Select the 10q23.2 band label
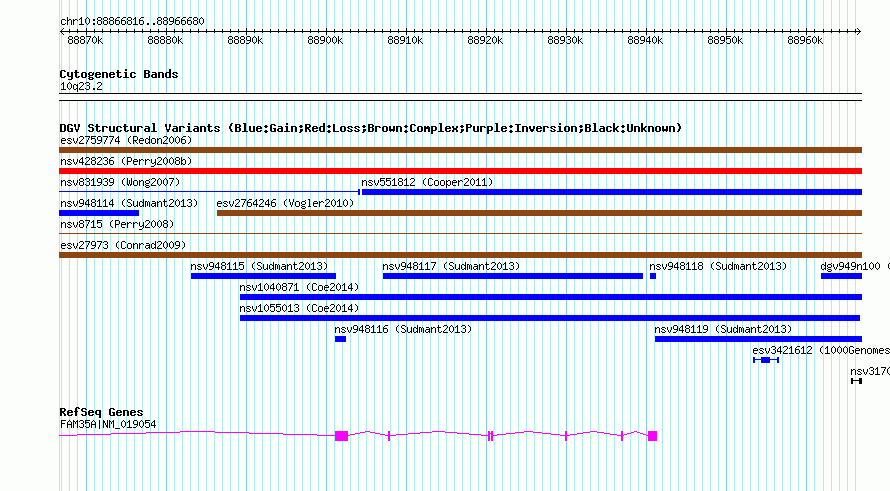Image resolution: width=890 pixels, height=491 pixels. pyautogui.click(x=81, y=86)
